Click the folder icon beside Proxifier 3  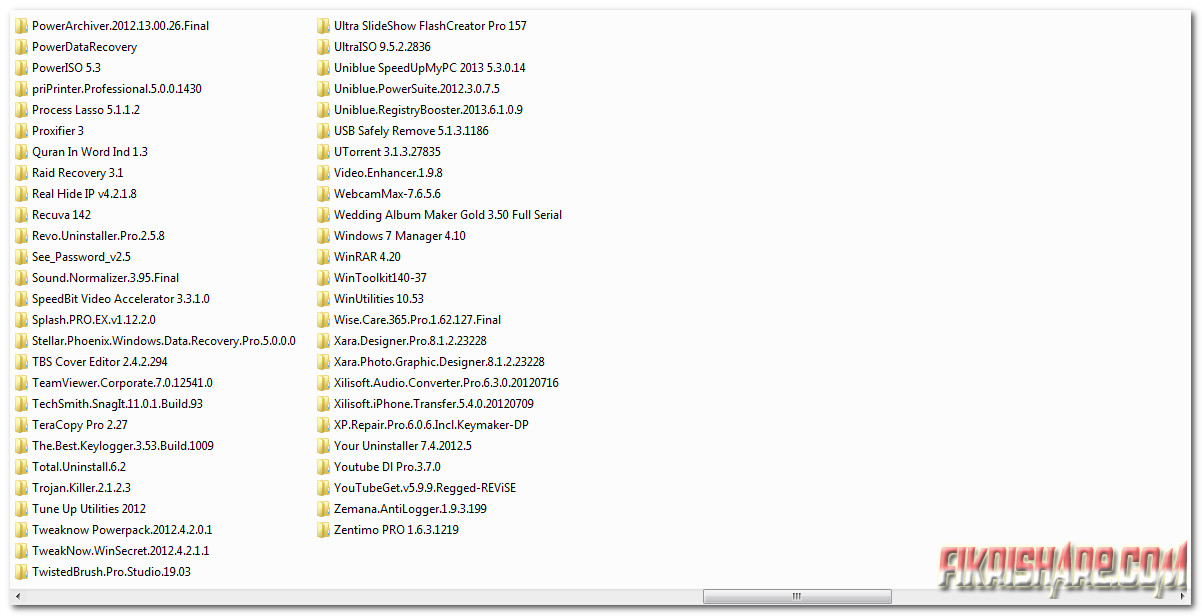point(22,131)
